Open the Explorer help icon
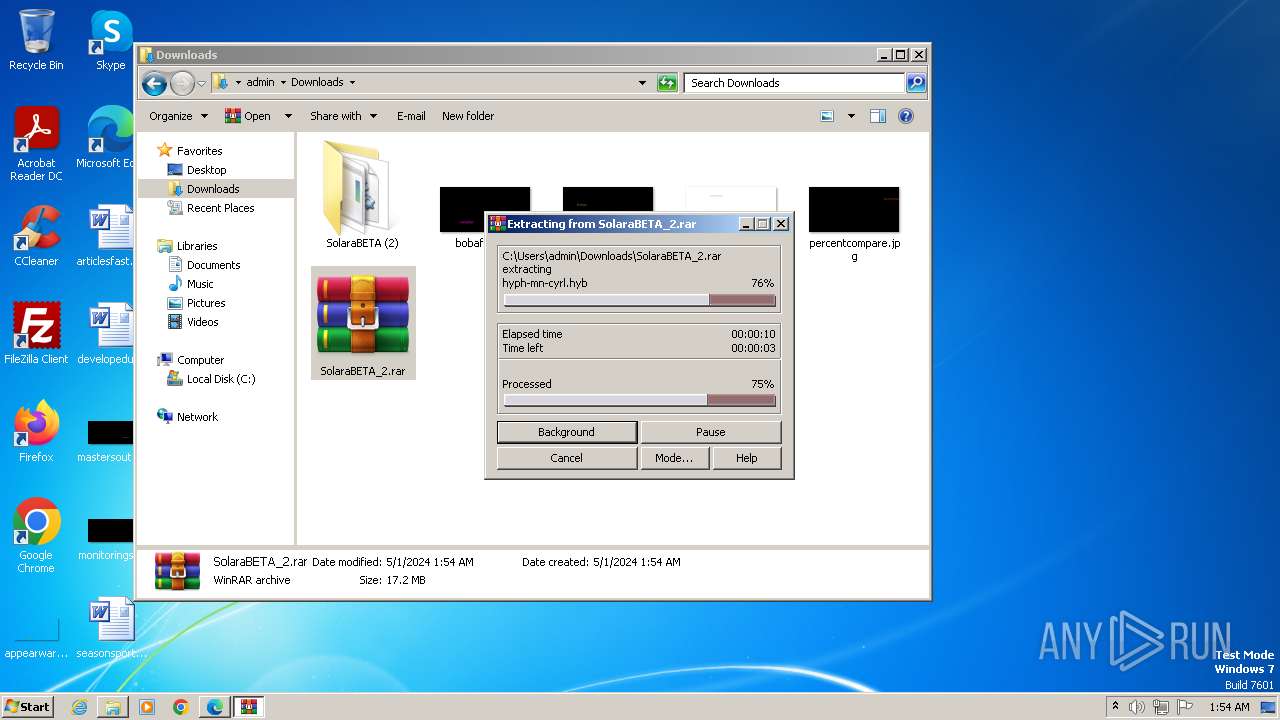 906,116
